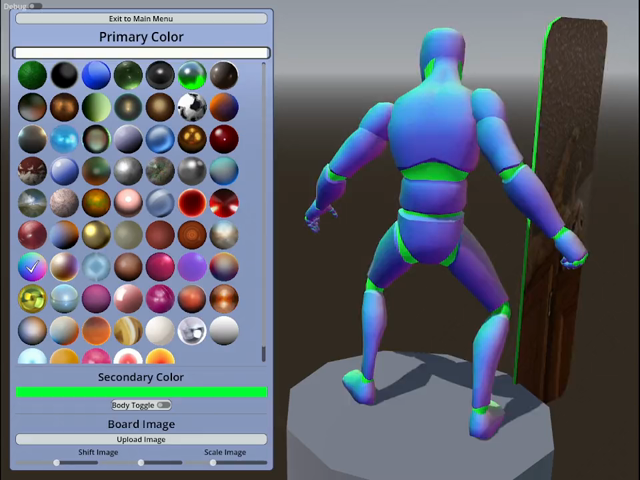Select the pink glossy sphere with highlight
This screenshot has width=640, height=480.
[128, 203]
